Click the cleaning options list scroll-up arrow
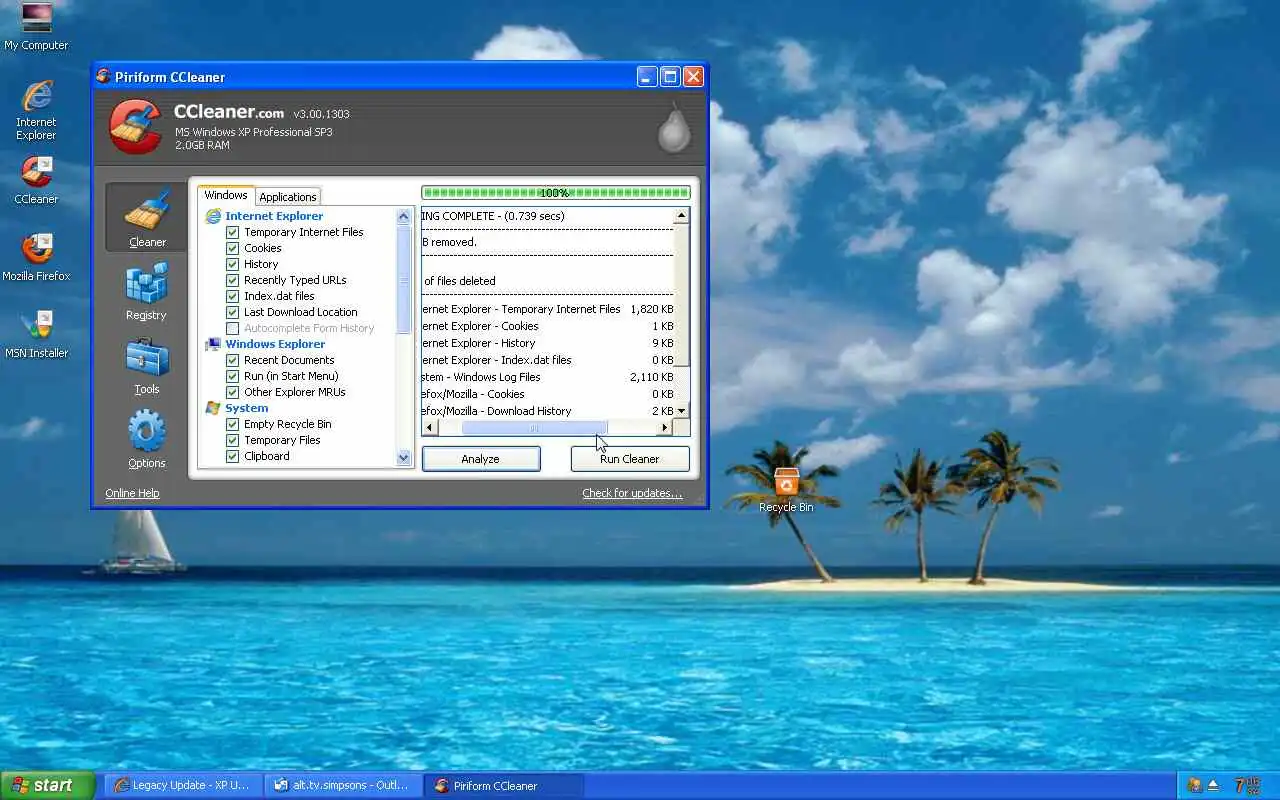The image size is (1280, 800). (x=404, y=216)
